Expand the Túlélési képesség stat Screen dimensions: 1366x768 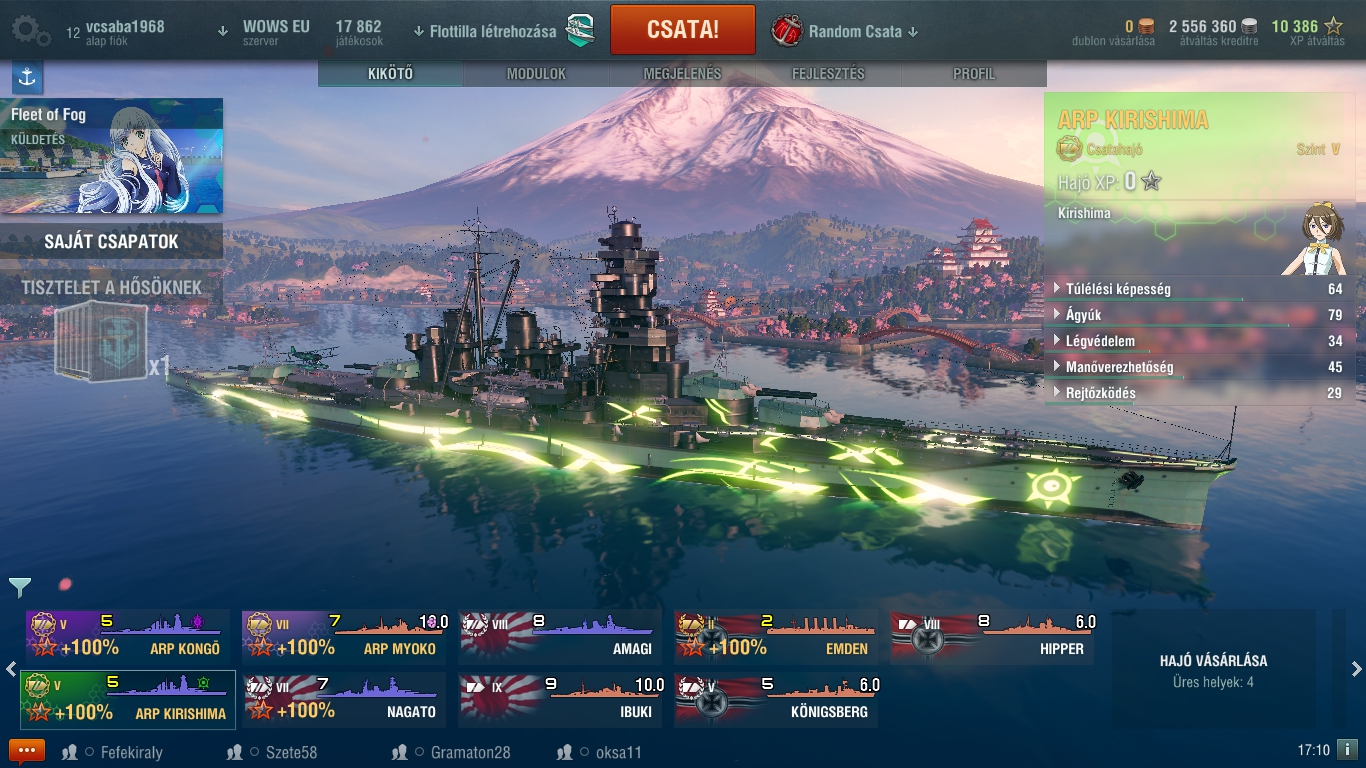[1196, 289]
